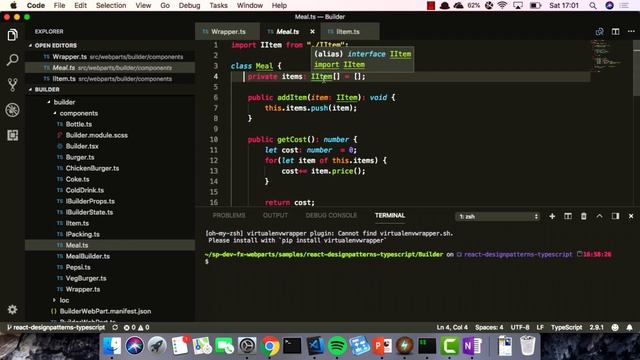Open BuilderWebPart.manifest.json file
The height and width of the screenshot is (360, 640).
pos(105,311)
